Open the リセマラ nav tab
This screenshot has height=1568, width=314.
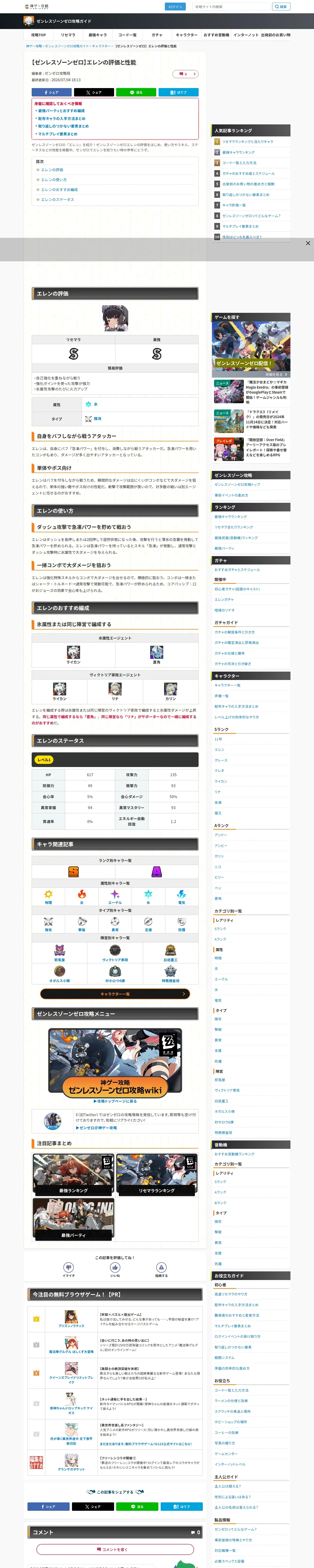coord(68,35)
